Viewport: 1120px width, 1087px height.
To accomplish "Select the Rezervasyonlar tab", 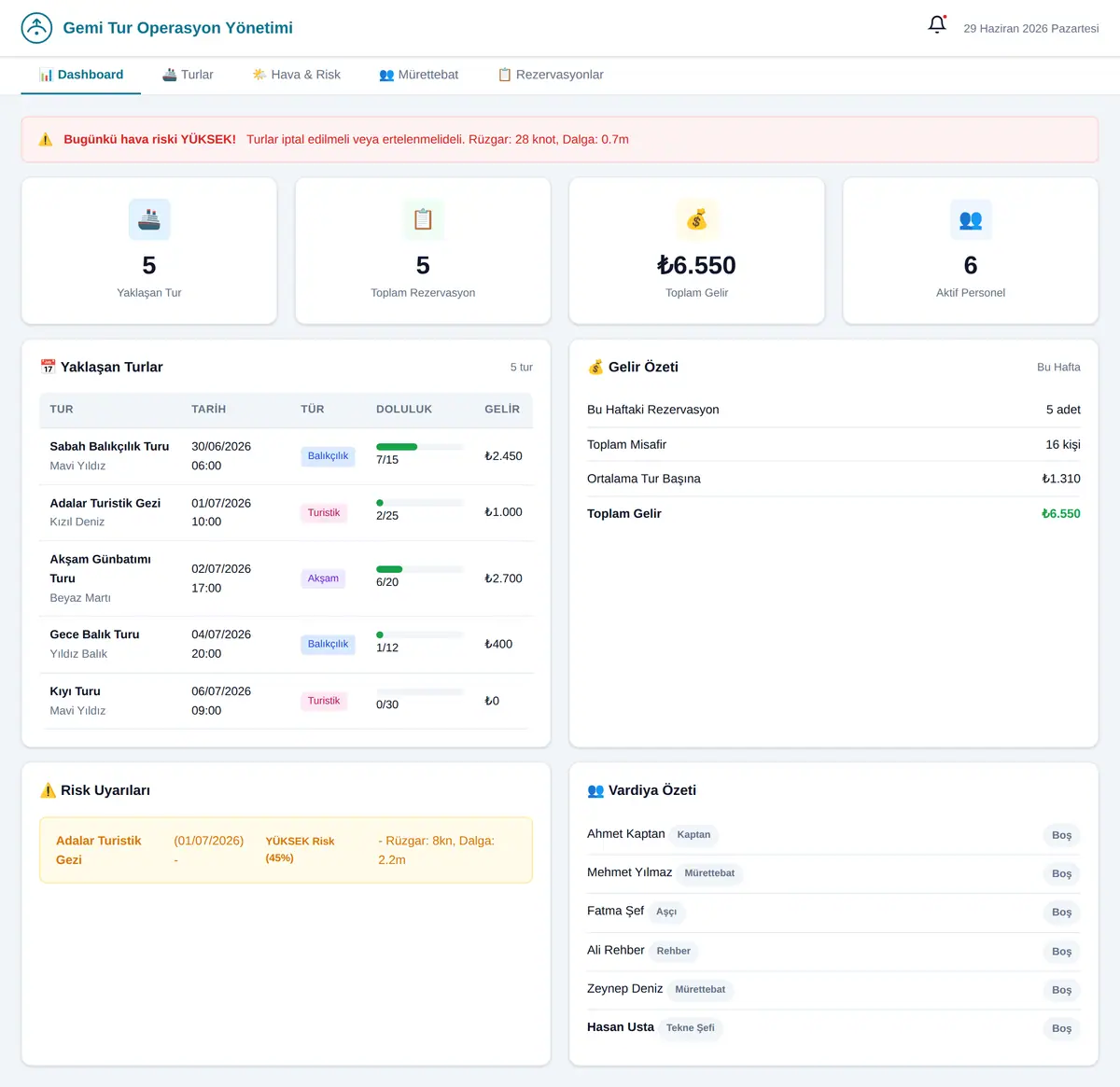I will [551, 75].
